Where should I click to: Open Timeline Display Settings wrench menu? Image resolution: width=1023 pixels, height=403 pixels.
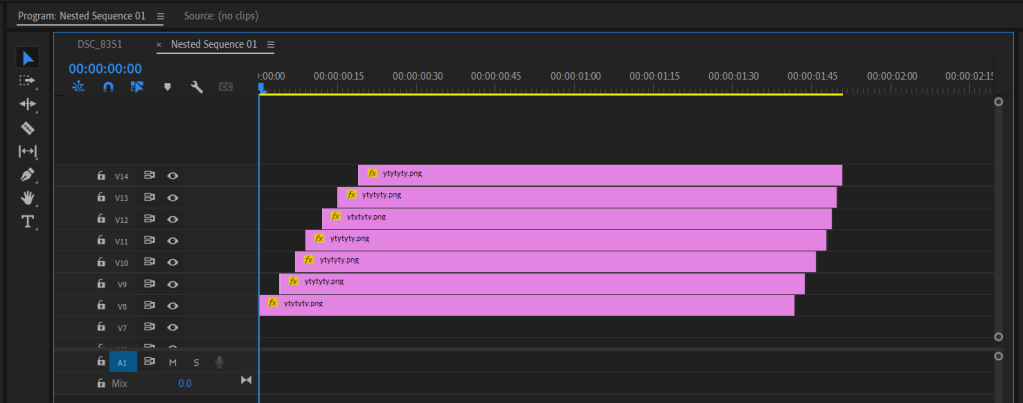tap(197, 87)
